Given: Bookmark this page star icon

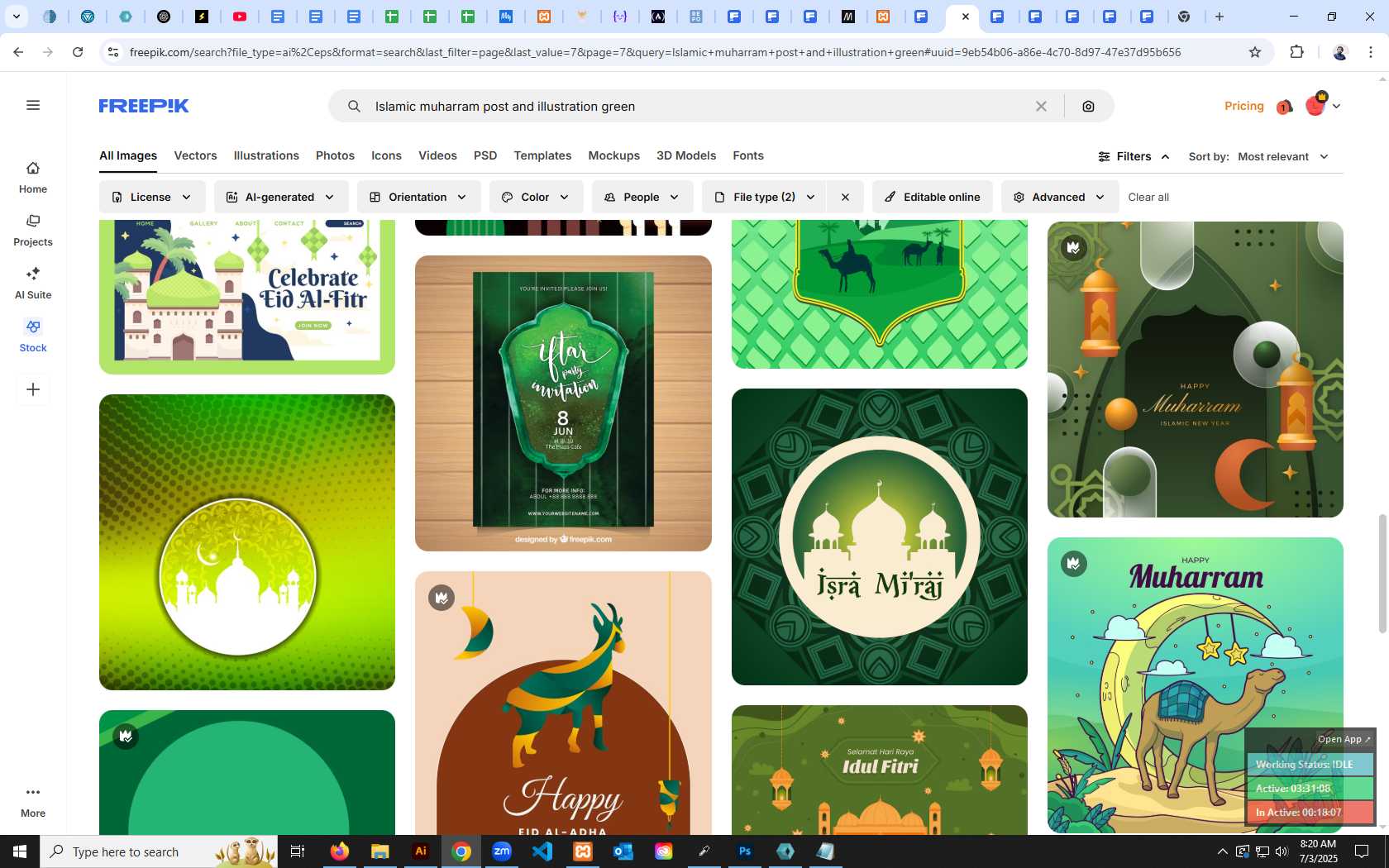Looking at the screenshot, I should click(x=1255, y=52).
